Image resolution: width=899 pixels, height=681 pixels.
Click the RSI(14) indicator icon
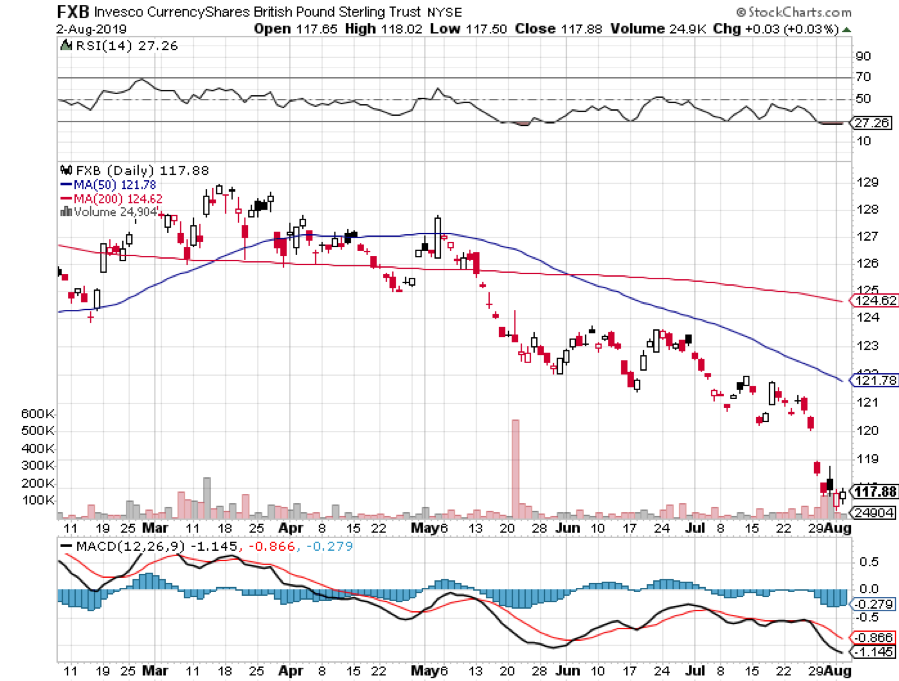click(65, 45)
